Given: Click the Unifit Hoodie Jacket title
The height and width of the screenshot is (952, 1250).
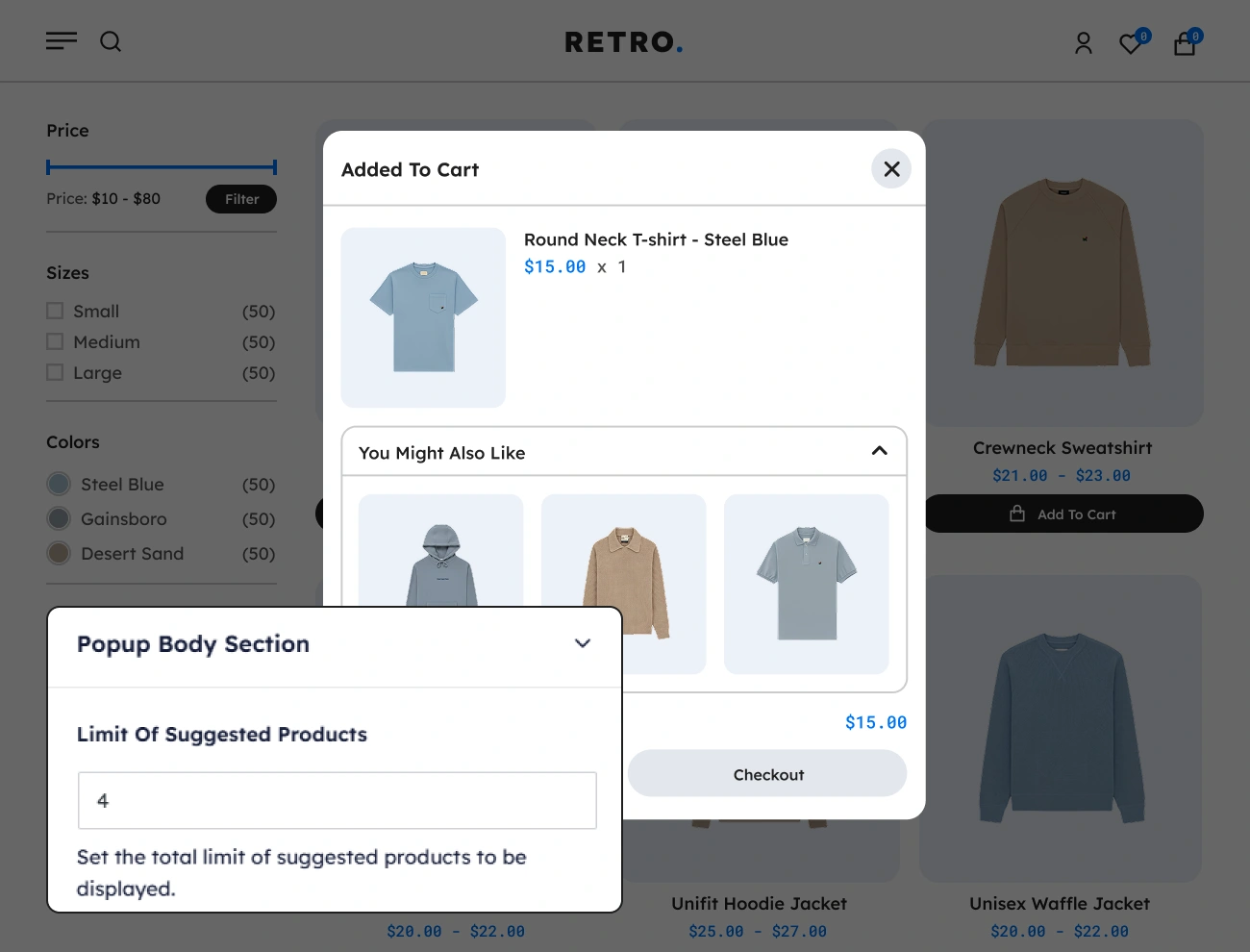Looking at the screenshot, I should (x=759, y=904).
